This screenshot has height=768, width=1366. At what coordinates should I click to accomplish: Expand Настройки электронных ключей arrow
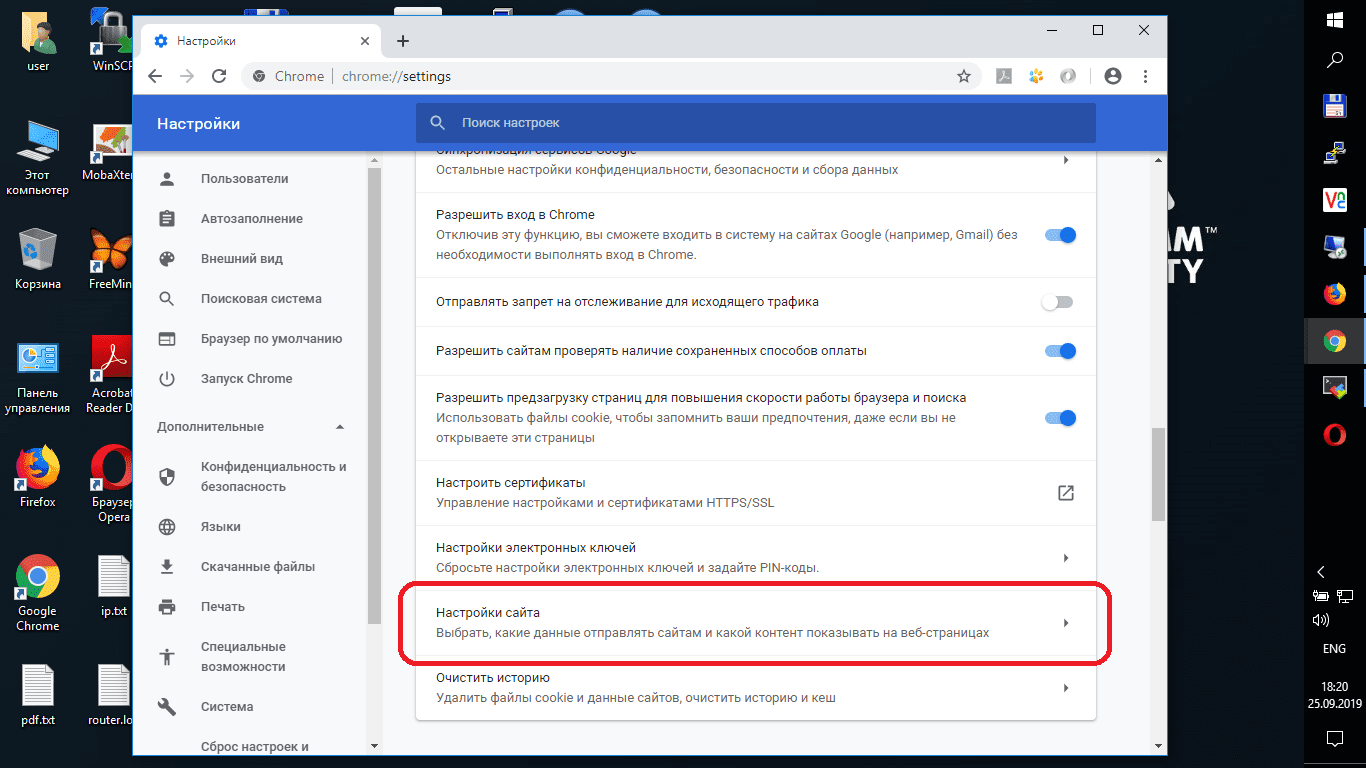pyautogui.click(x=1066, y=558)
